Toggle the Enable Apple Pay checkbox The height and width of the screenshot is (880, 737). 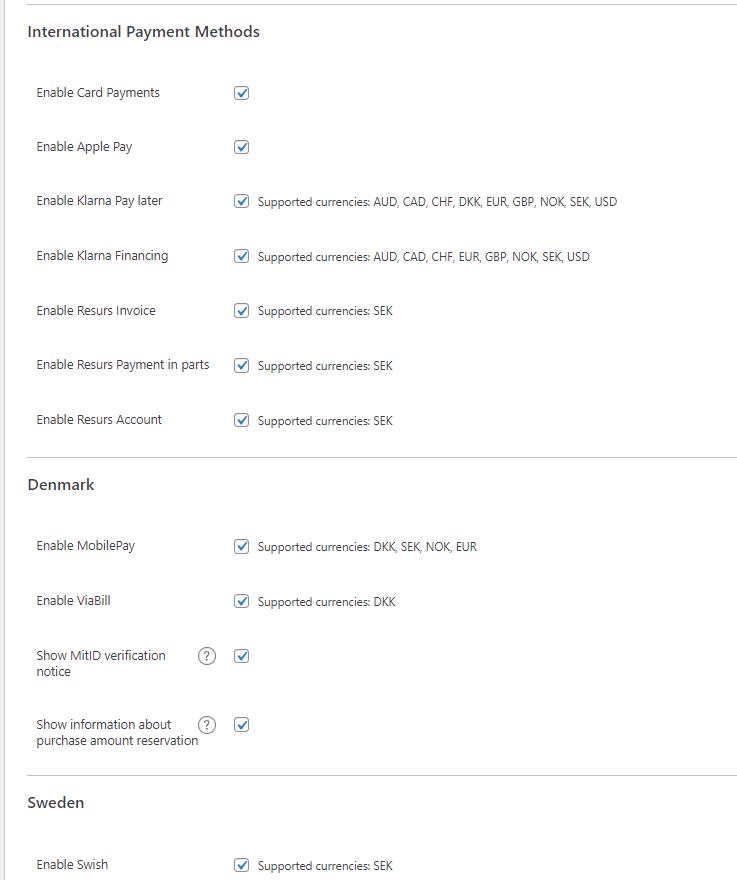(241, 147)
